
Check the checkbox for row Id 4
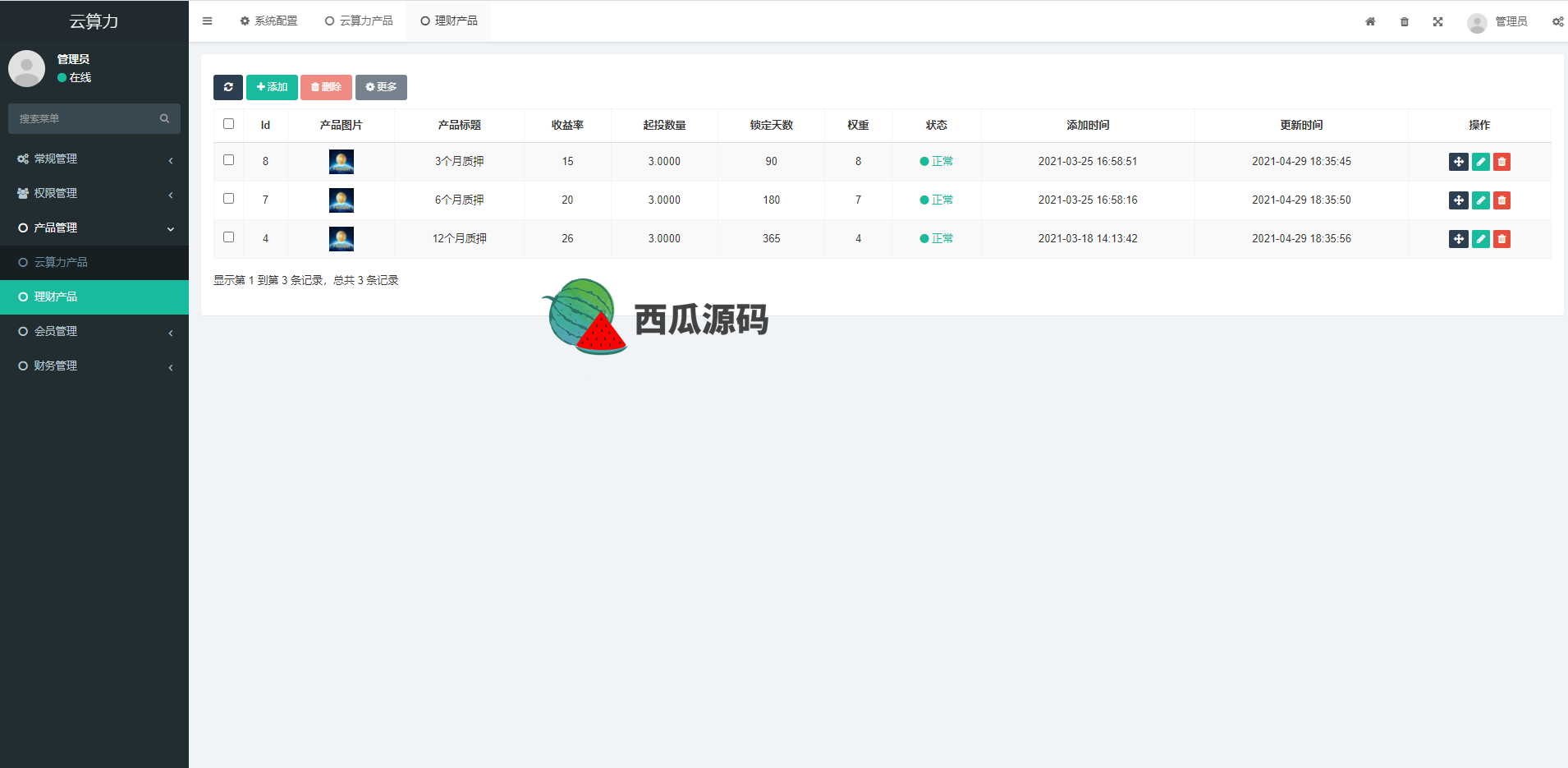tap(228, 237)
